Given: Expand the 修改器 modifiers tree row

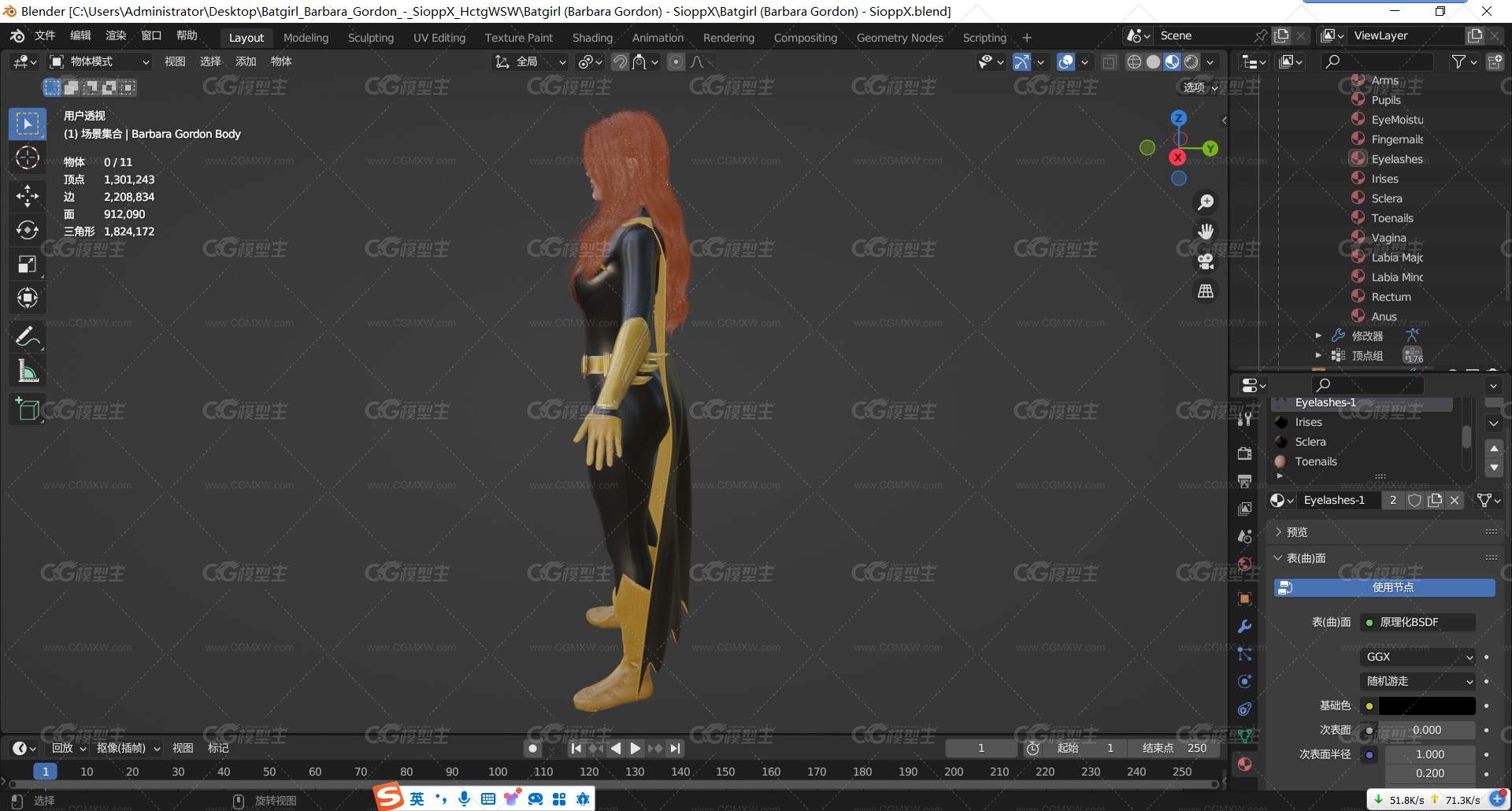Looking at the screenshot, I should 1318,336.
